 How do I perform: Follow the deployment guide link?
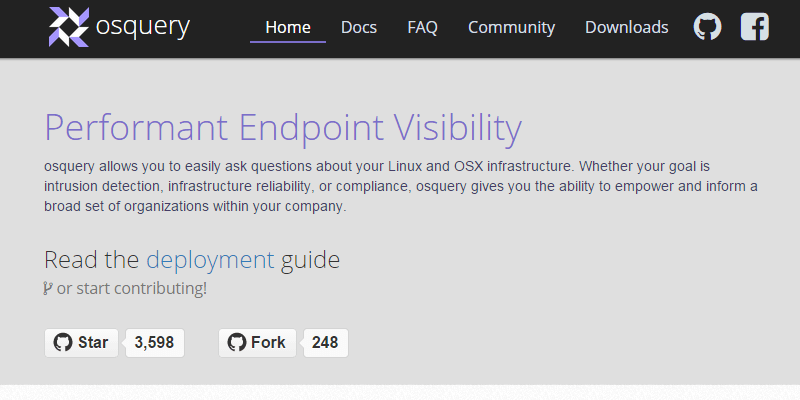[x=210, y=261]
